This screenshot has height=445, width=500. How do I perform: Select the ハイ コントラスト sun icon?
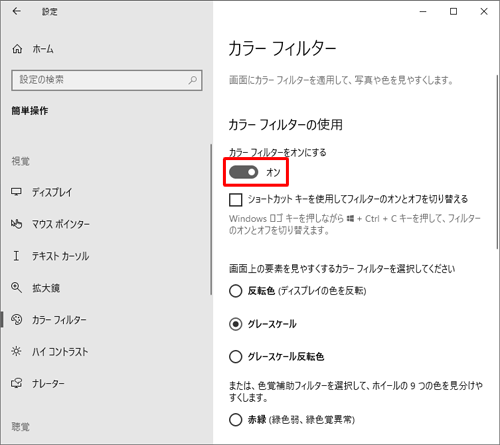point(16,351)
